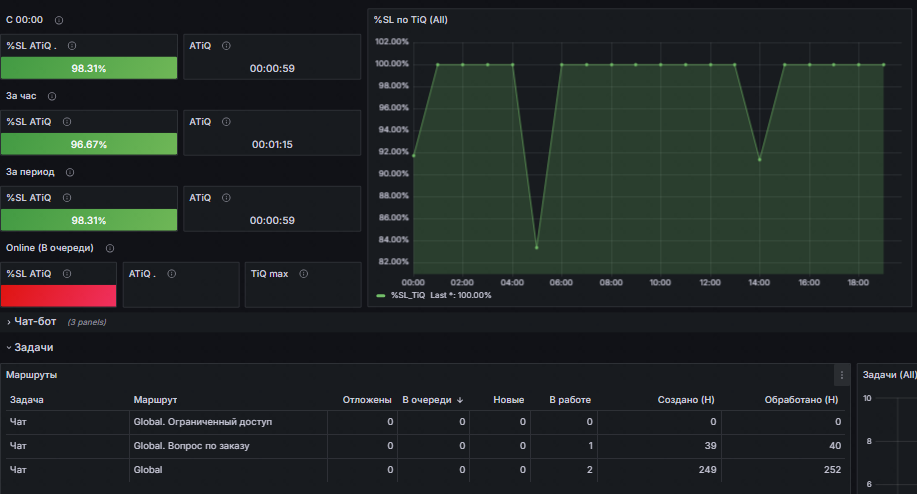Viewport: 917px width, 494px height.
Task: Click info icon next to С 00:00
Action: pos(59,20)
